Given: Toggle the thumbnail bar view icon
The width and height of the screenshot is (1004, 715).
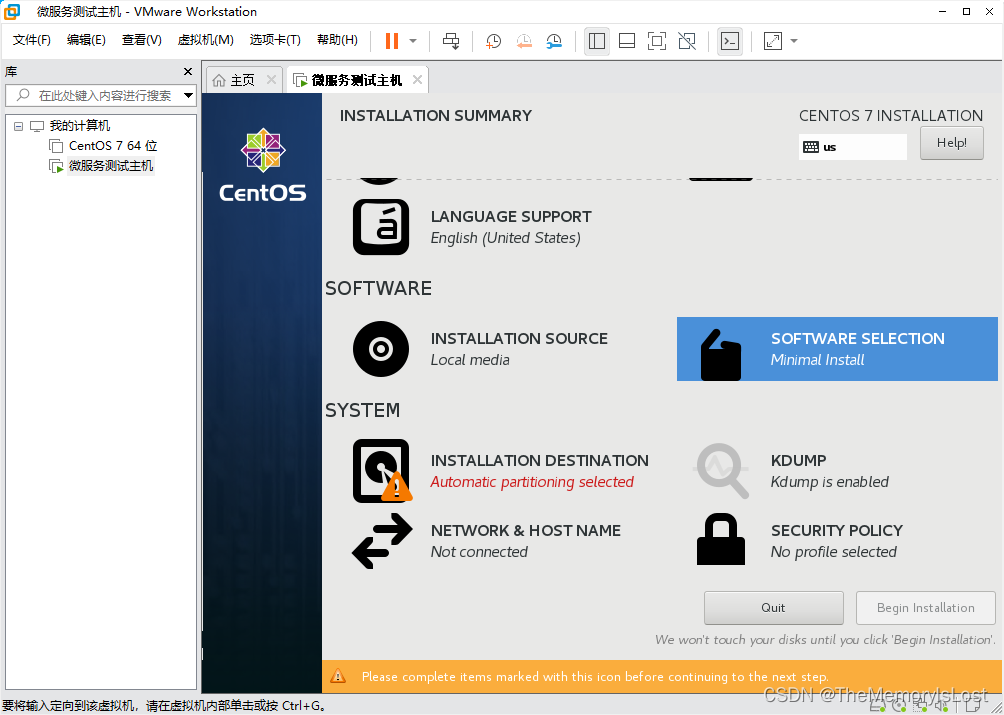Looking at the screenshot, I should pyautogui.click(x=627, y=41).
